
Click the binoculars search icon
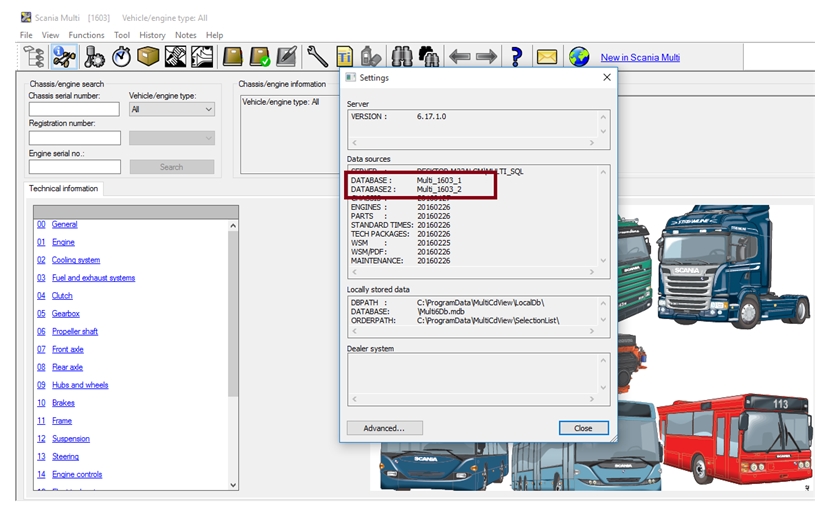(402, 56)
